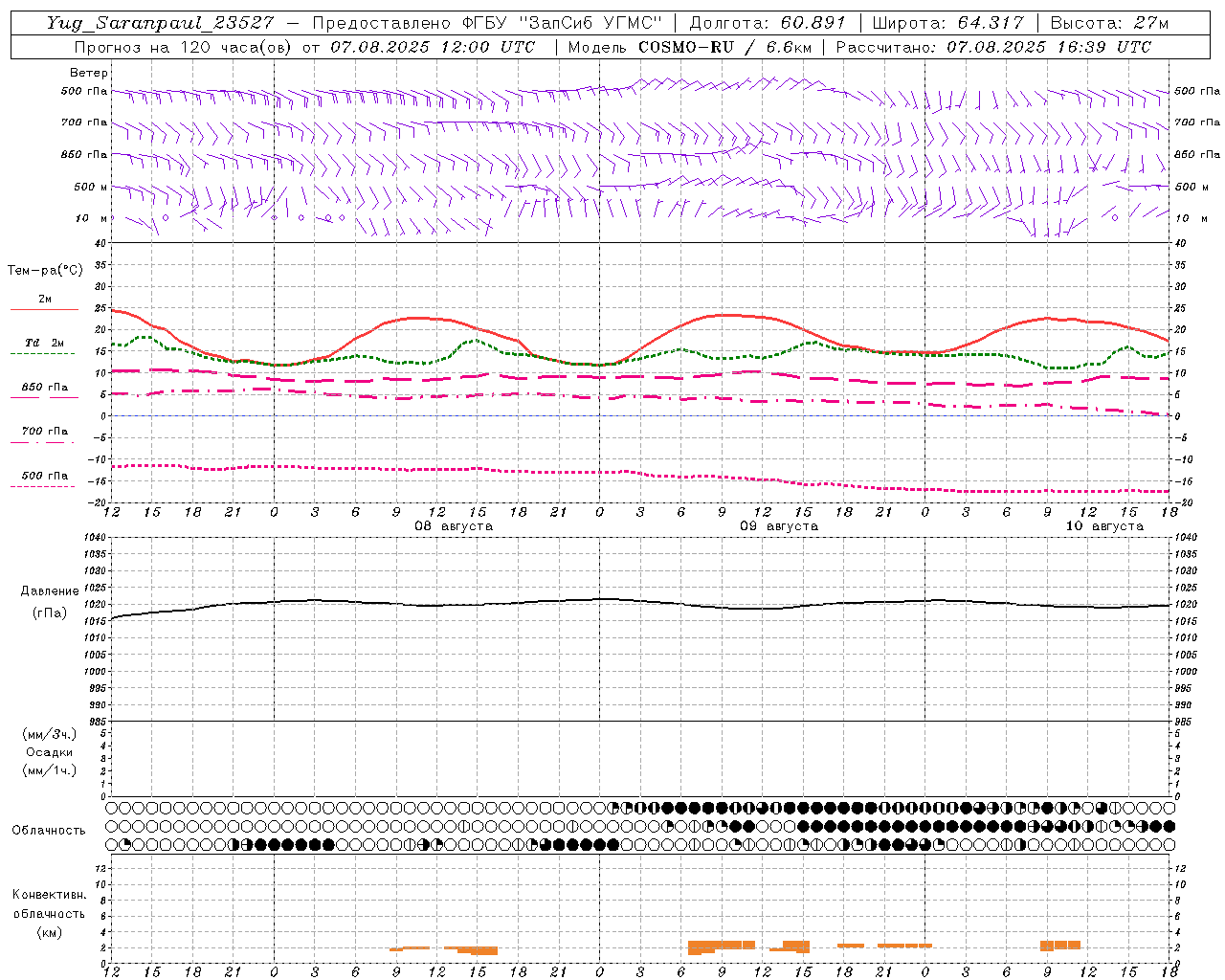Click the "(мм/1ч.)" precipitation unit label
The height and width of the screenshot is (980, 1225).
tap(50, 770)
